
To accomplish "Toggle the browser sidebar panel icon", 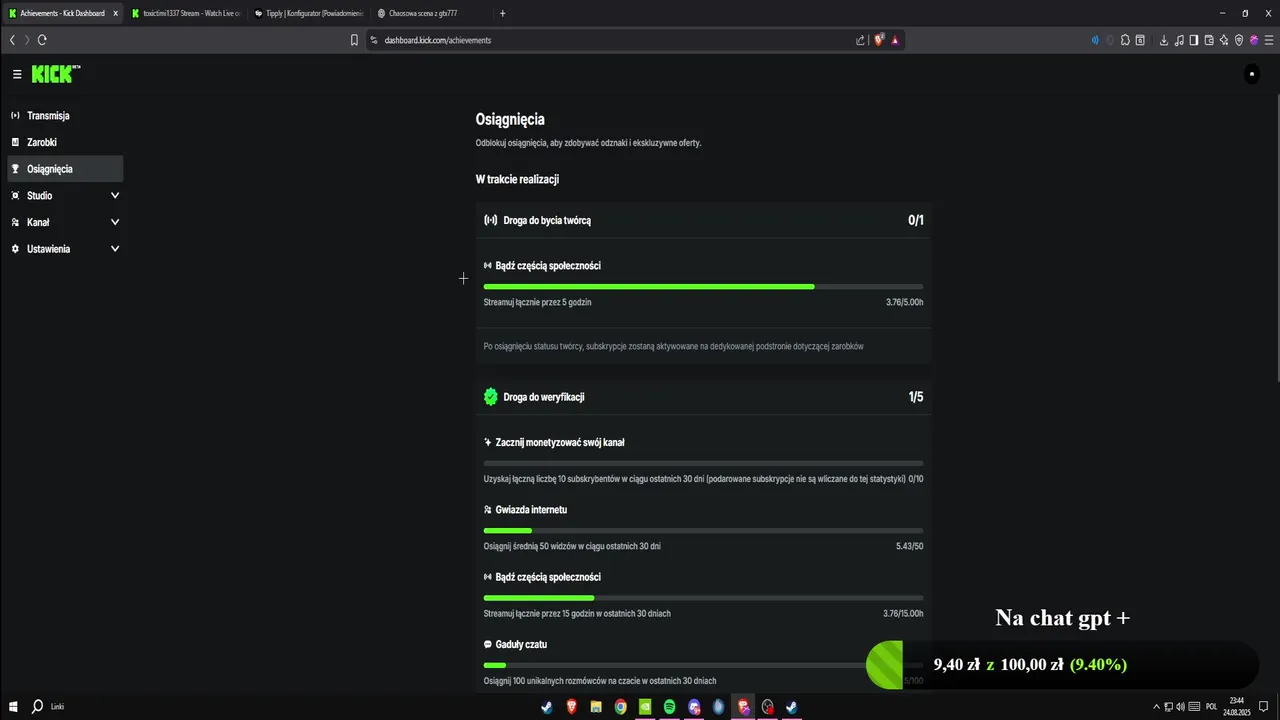I will 1194,40.
